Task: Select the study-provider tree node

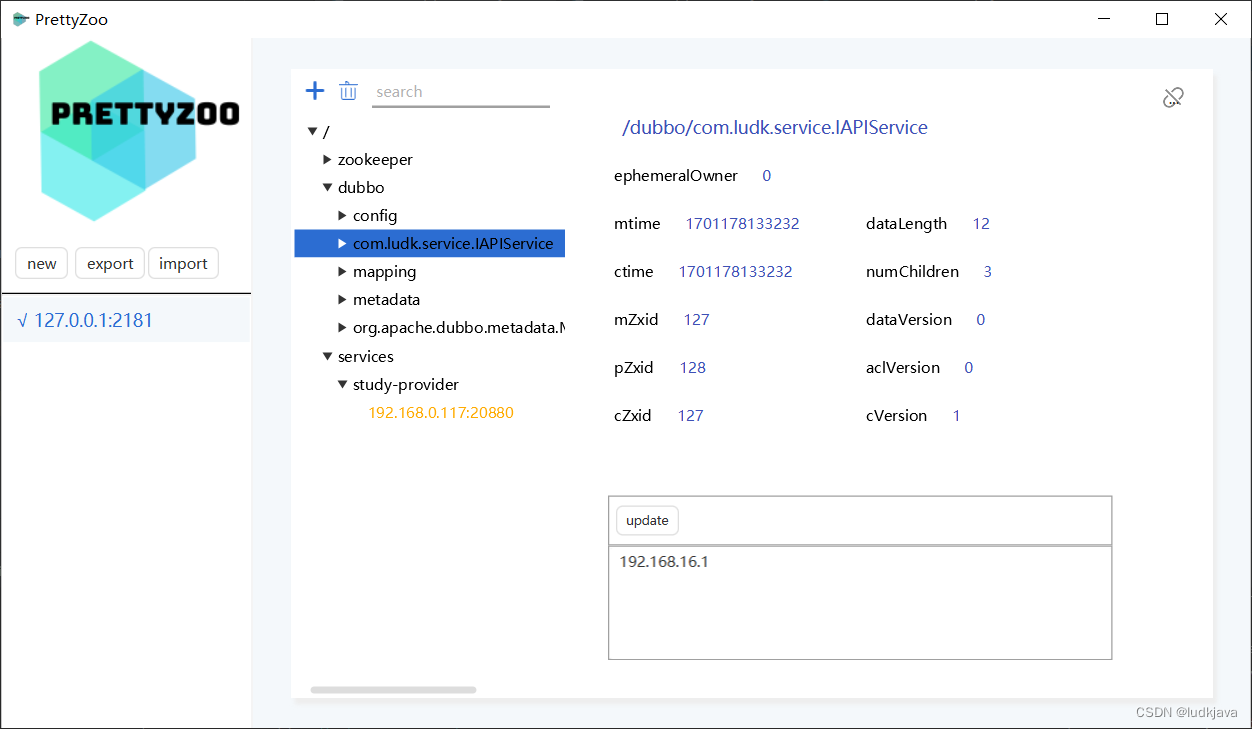Action: click(x=406, y=384)
